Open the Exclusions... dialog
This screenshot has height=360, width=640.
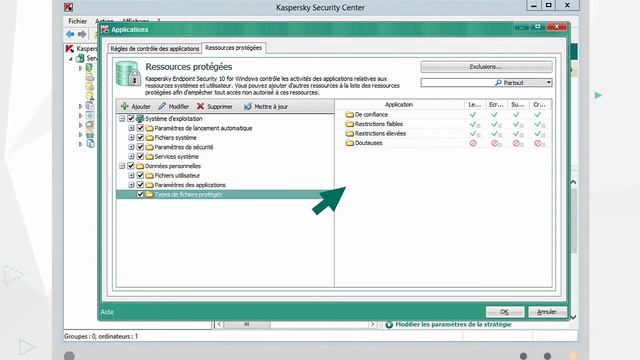tap(486, 67)
